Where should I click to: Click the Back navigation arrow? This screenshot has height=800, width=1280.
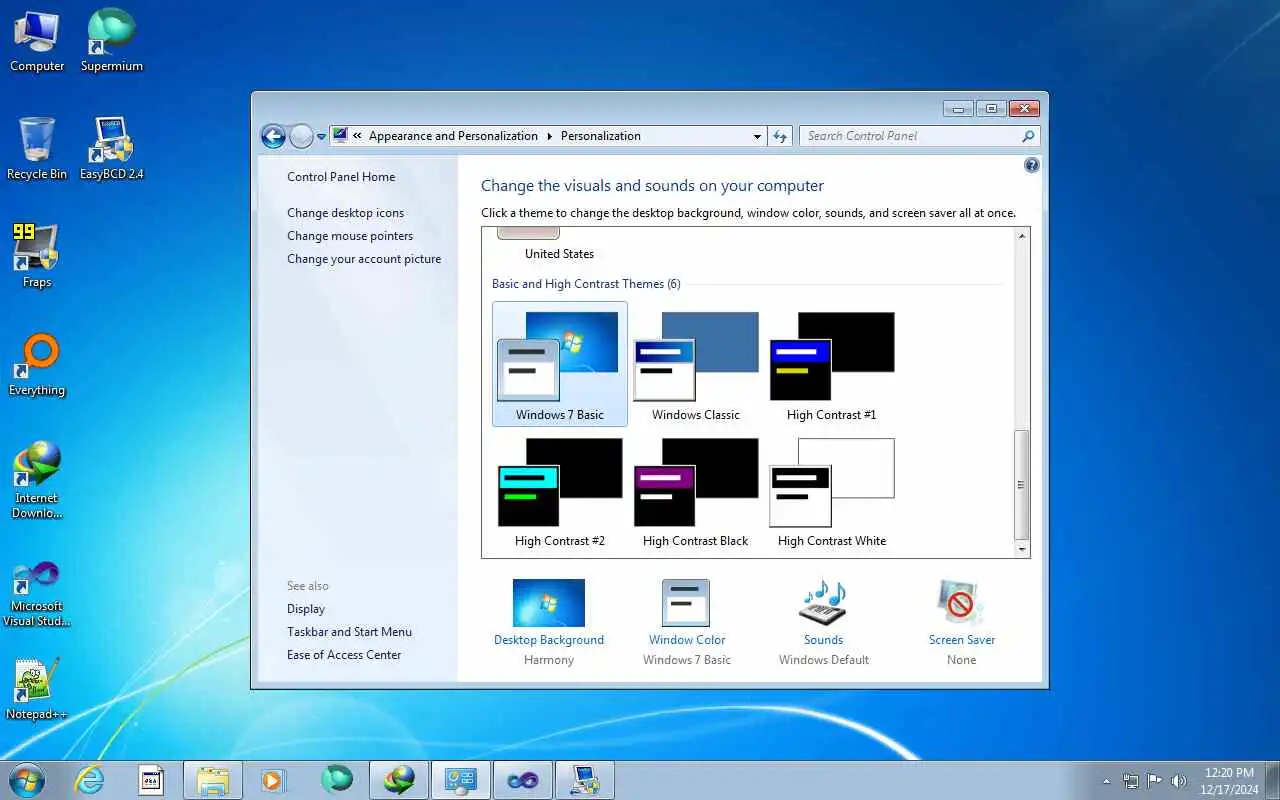(273, 137)
